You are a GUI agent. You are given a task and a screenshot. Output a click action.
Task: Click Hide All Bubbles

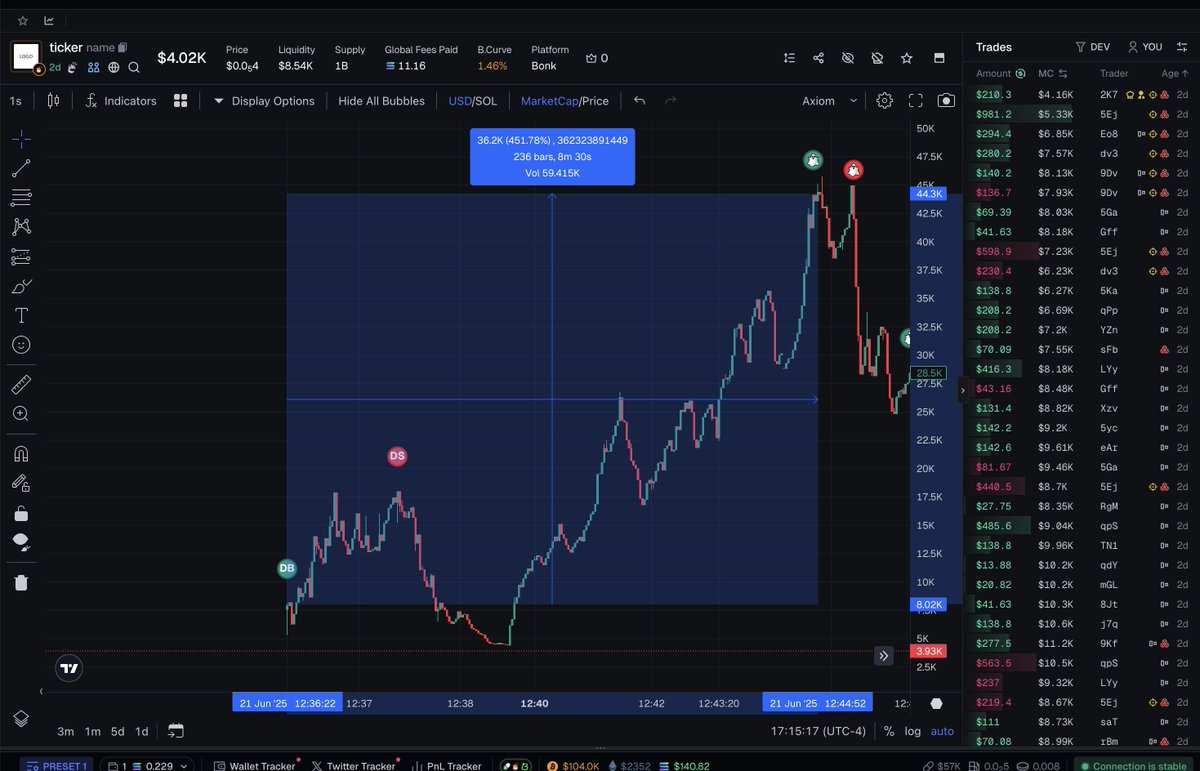(x=381, y=101)
